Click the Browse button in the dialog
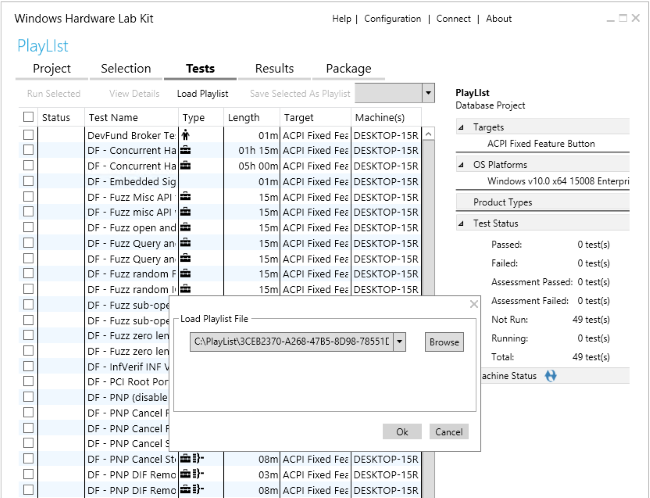Image resolution: width=650 pixels, height=498 pixels. (444, 342)
